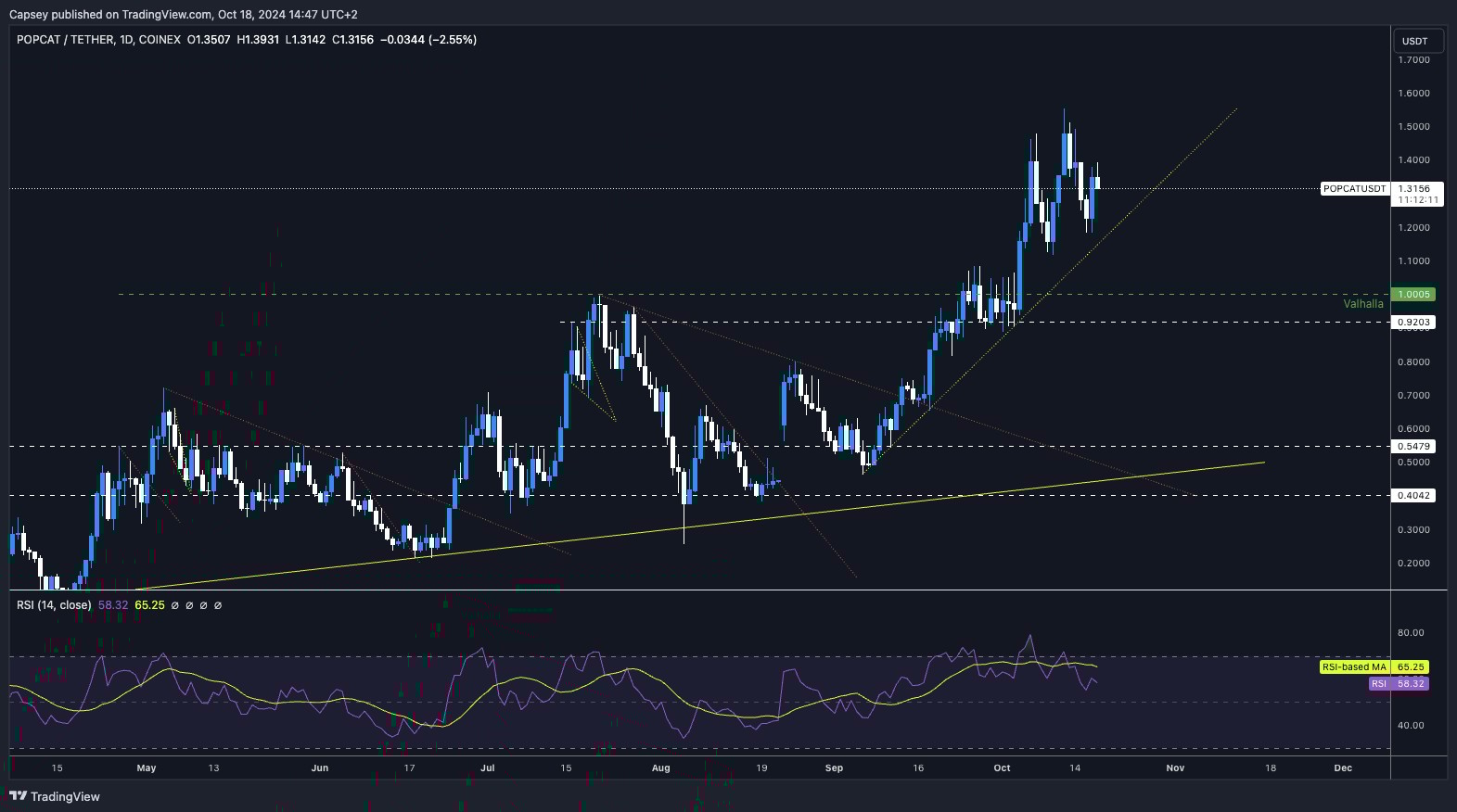Click the 40.00 level on the RSI scale

click(x=1411, y=726)
